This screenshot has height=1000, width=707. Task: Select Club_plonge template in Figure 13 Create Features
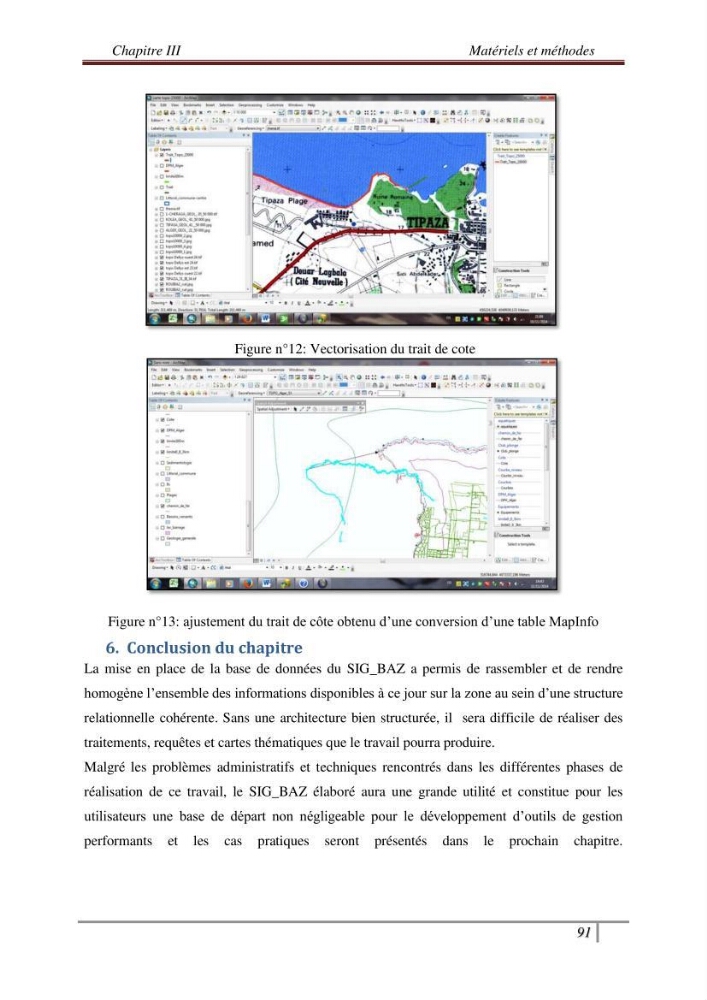[x=509, y=451]
